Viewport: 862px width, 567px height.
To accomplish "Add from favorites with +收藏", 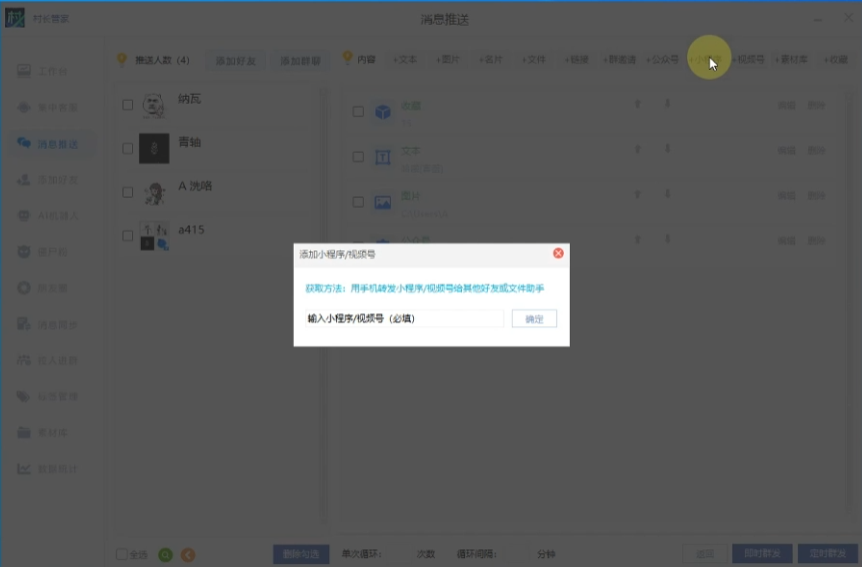I will 836,59.
